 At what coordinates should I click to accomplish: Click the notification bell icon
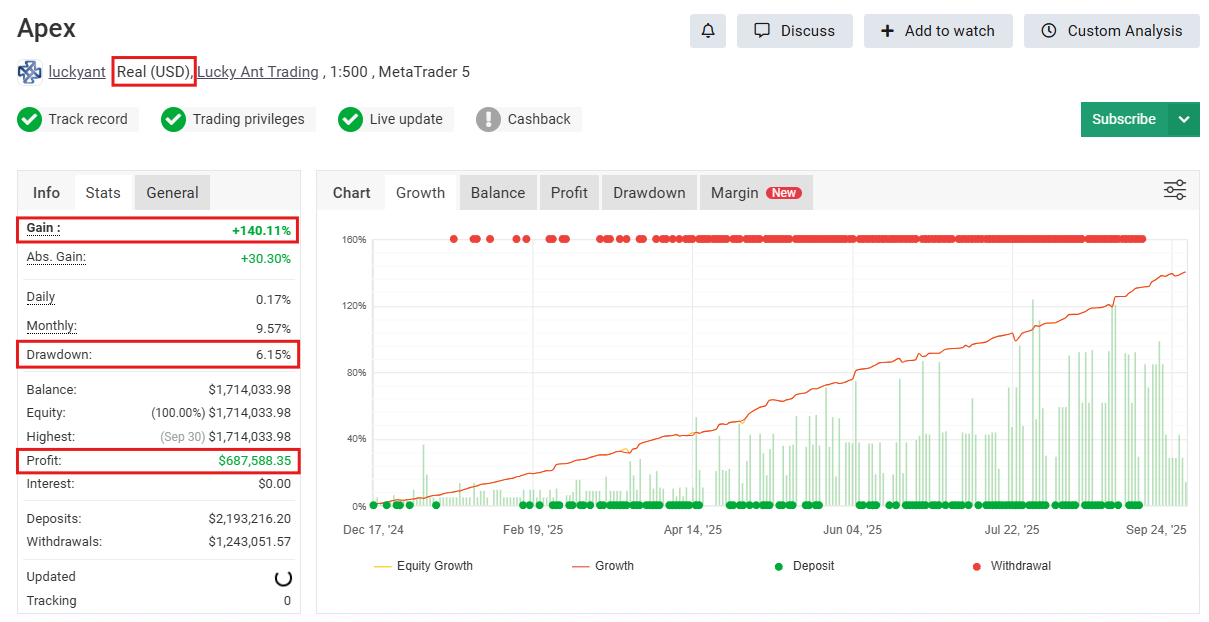(x=708, y=31)
